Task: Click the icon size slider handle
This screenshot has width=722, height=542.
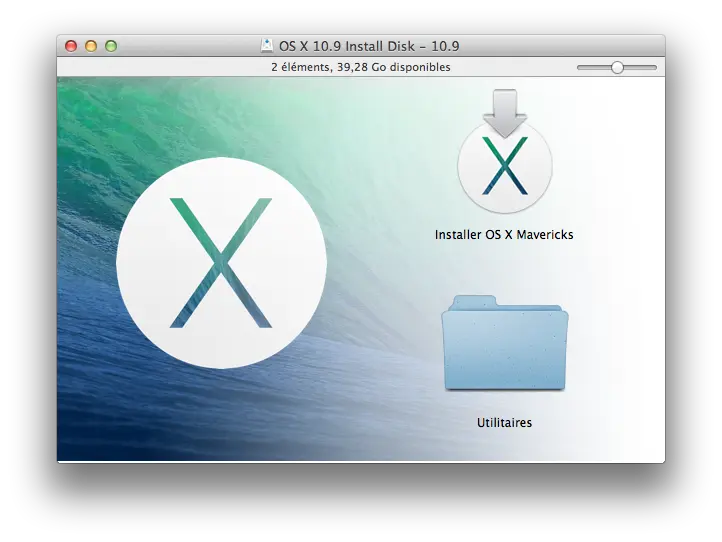Action: (617, 67)
